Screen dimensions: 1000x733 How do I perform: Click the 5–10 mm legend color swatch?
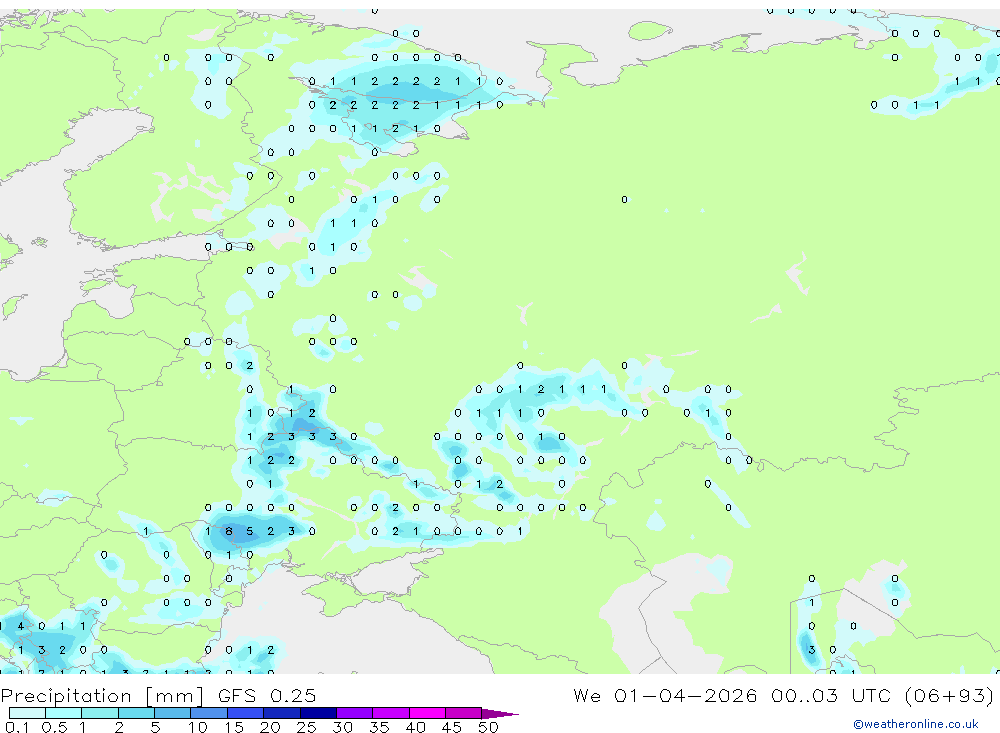pos(173,713)
